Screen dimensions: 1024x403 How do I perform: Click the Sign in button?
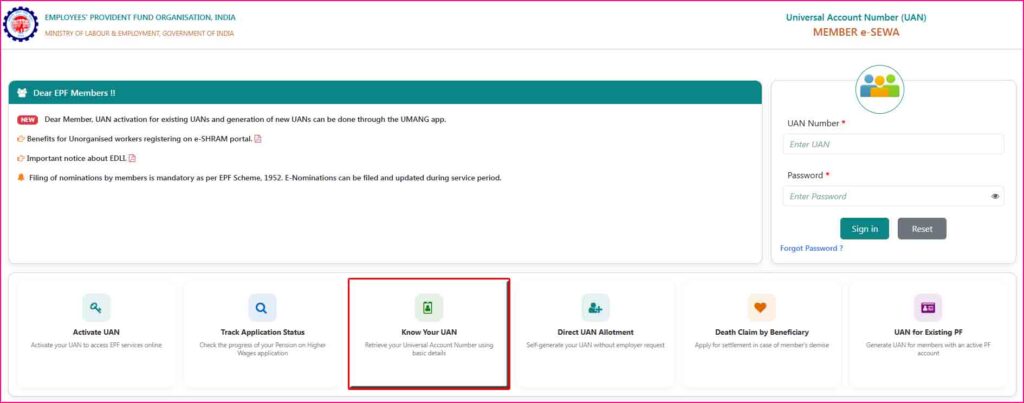point(864,229)
